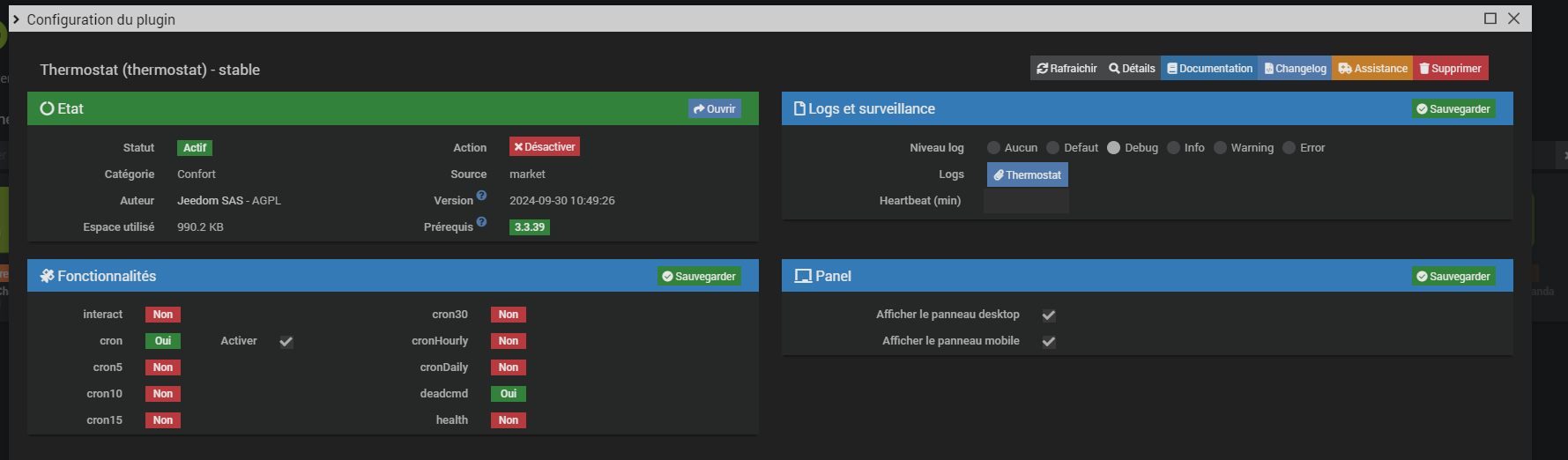Image resolution: width=1568 pixels, height=460 pixels.
Task: Uncheck Afficher le panneau mobile
Action: pyautogui.click(x=1049, y=342)
